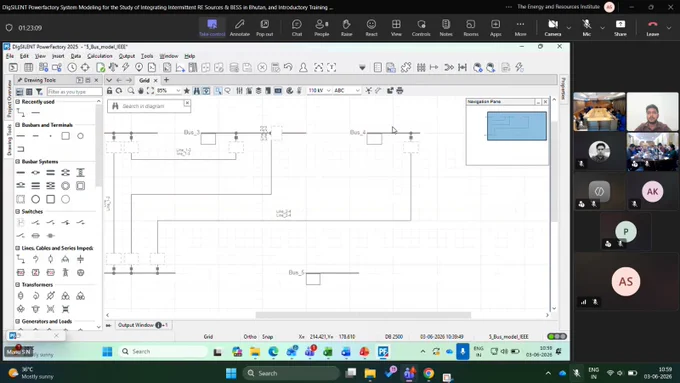This screenshot has height=383, width=680.
Task: Open the Data menu
Action: tap(76, 56)
